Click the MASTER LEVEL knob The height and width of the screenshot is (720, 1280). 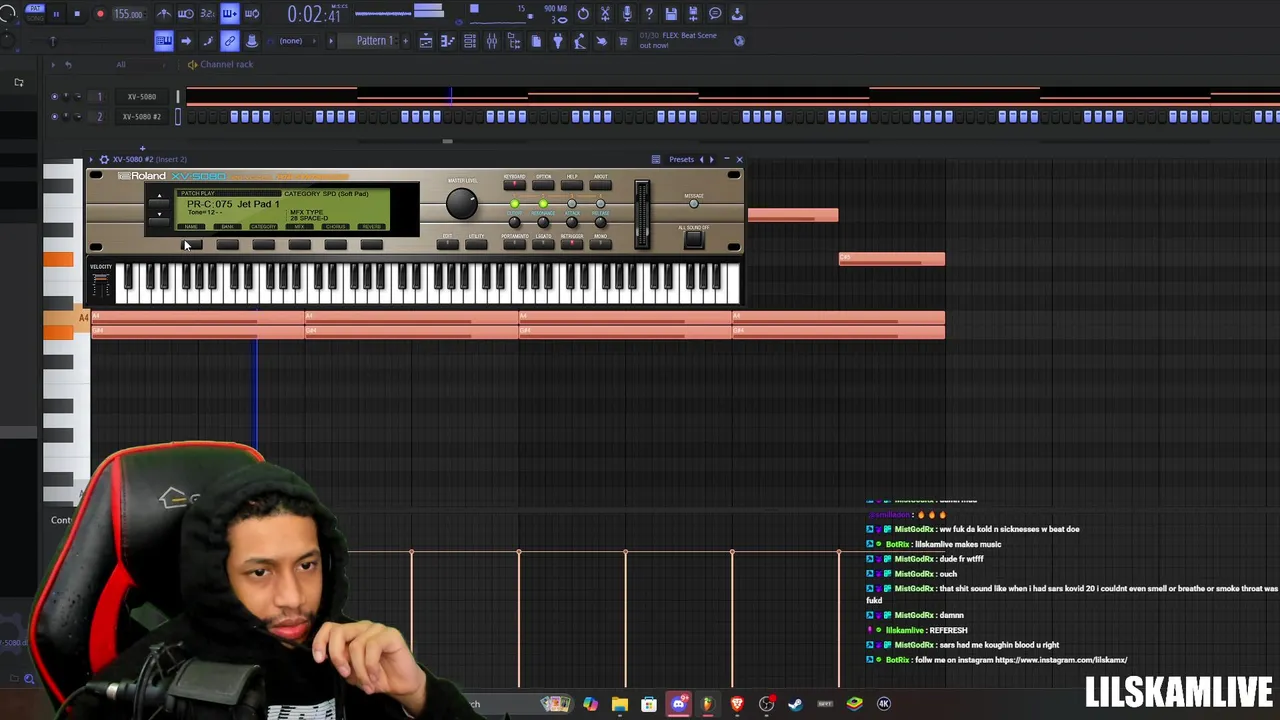coord(461,203)
